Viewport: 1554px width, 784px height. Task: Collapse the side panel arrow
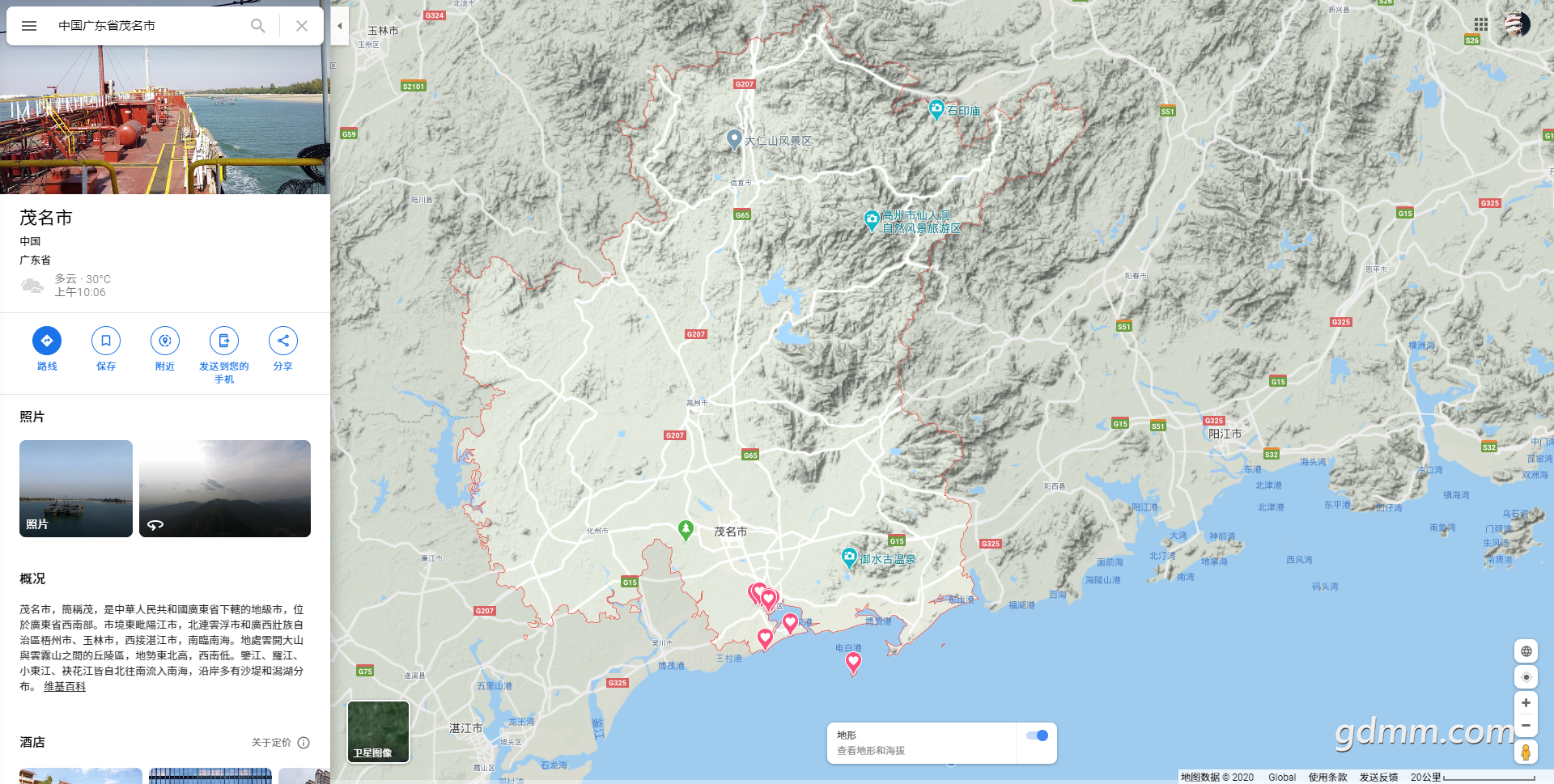click(x=340, y=26)
